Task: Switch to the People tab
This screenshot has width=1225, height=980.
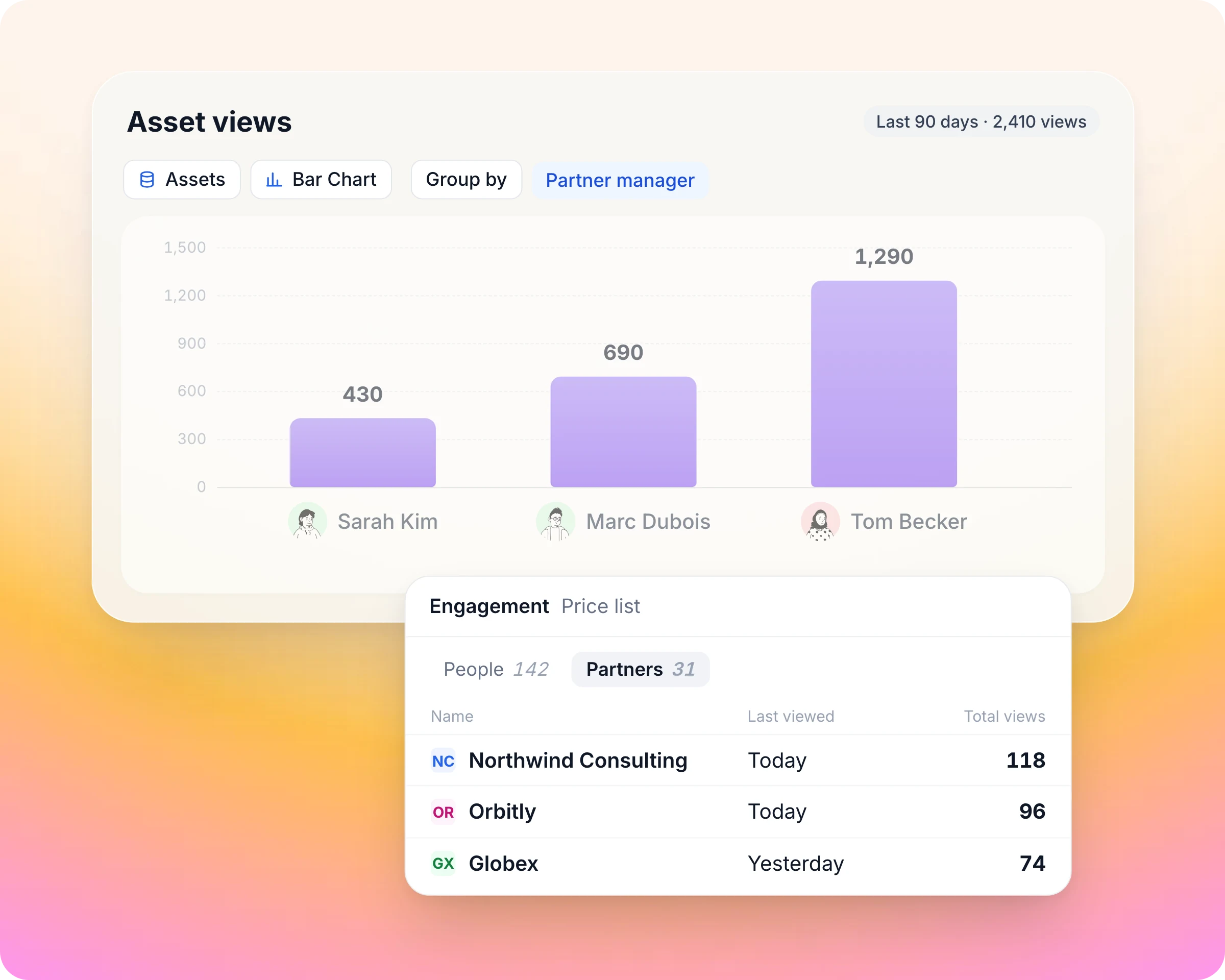Action: [496, 669]
